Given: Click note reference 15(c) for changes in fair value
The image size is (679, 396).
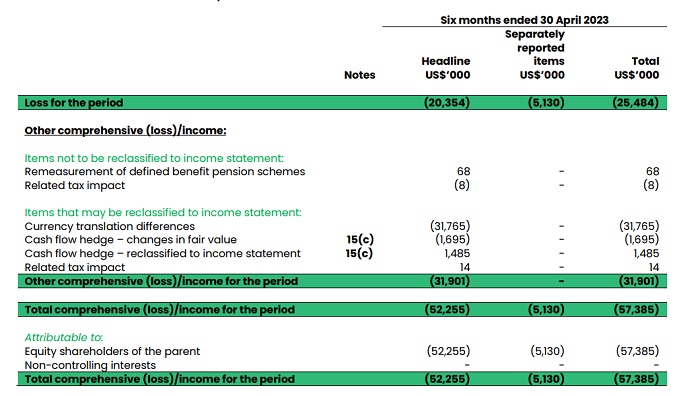Looking at the screenshot, I should tap(360, 239).
